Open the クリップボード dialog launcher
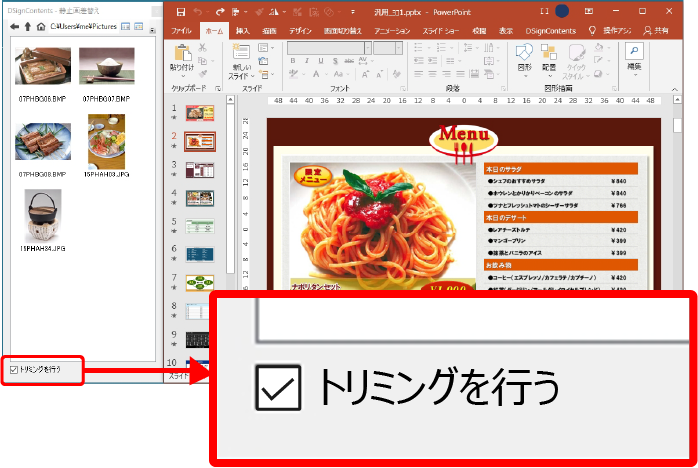The height and width of the screenshot is (468, 698). click(218, 89)
